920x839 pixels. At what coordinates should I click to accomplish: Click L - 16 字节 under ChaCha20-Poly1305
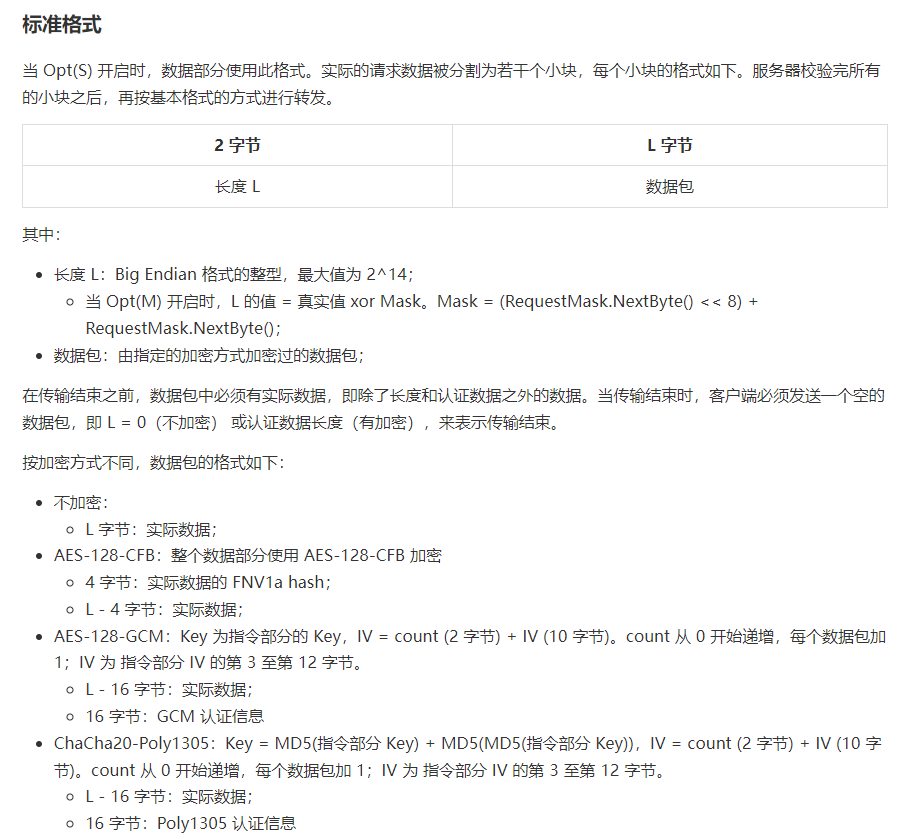click(169, 797)
